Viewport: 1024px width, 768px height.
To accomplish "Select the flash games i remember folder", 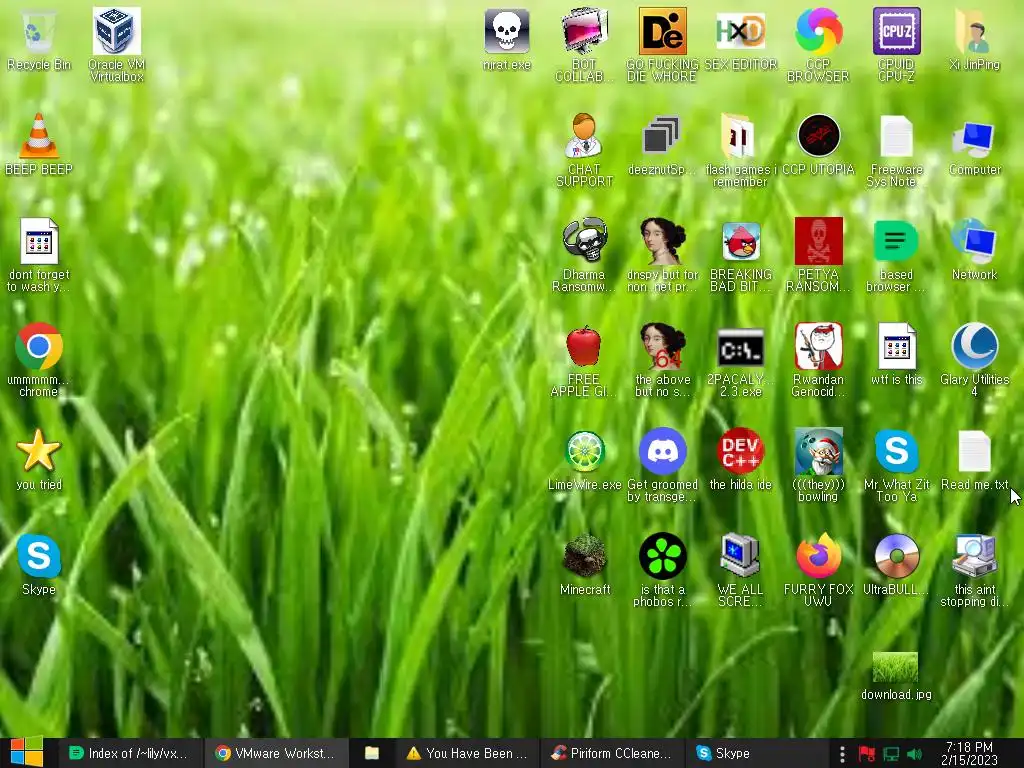I will pyautogui.click(x=739, y=136).
